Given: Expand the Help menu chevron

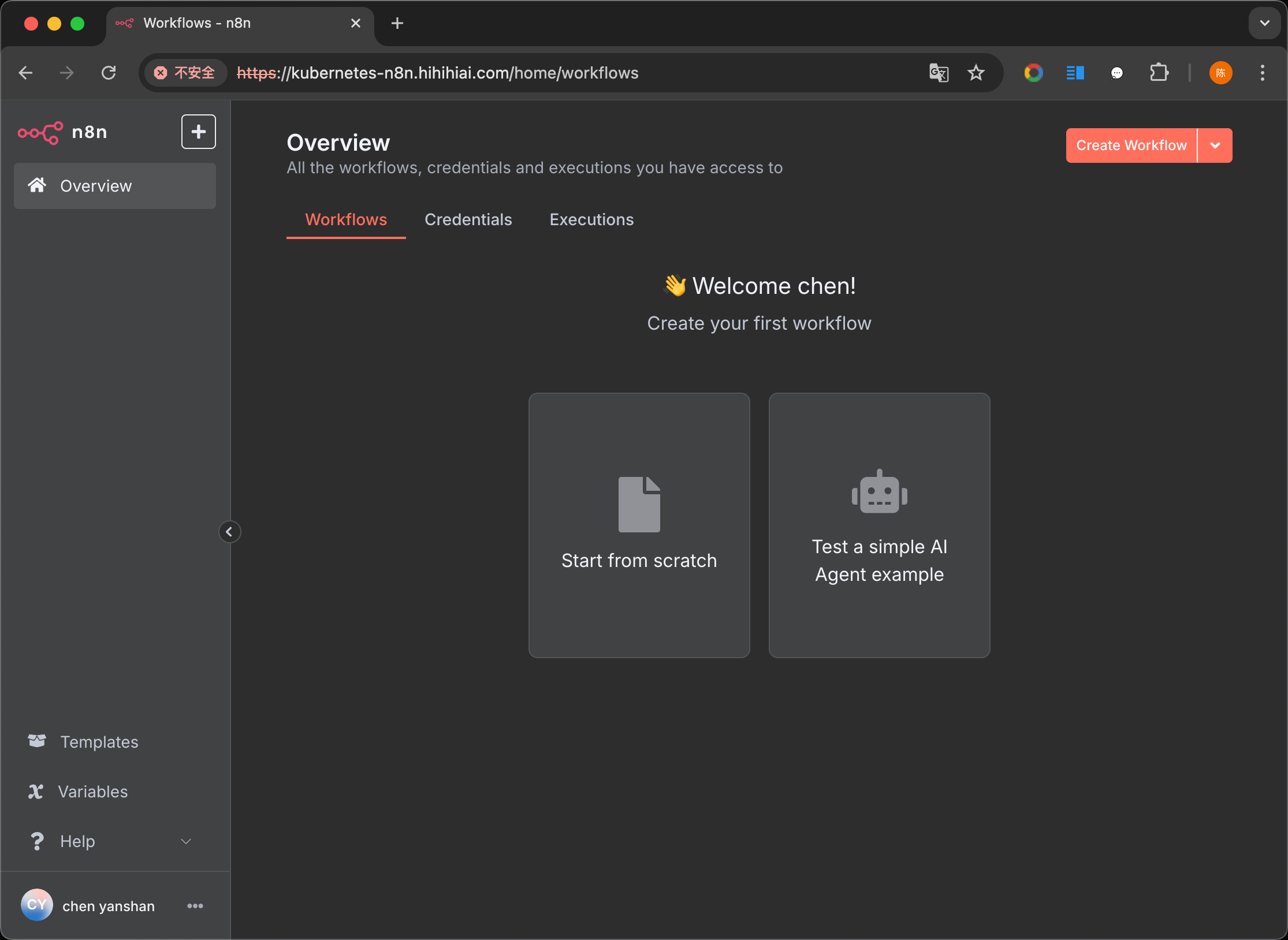Looking at the screenshot, I should click(x=186, y=841).
